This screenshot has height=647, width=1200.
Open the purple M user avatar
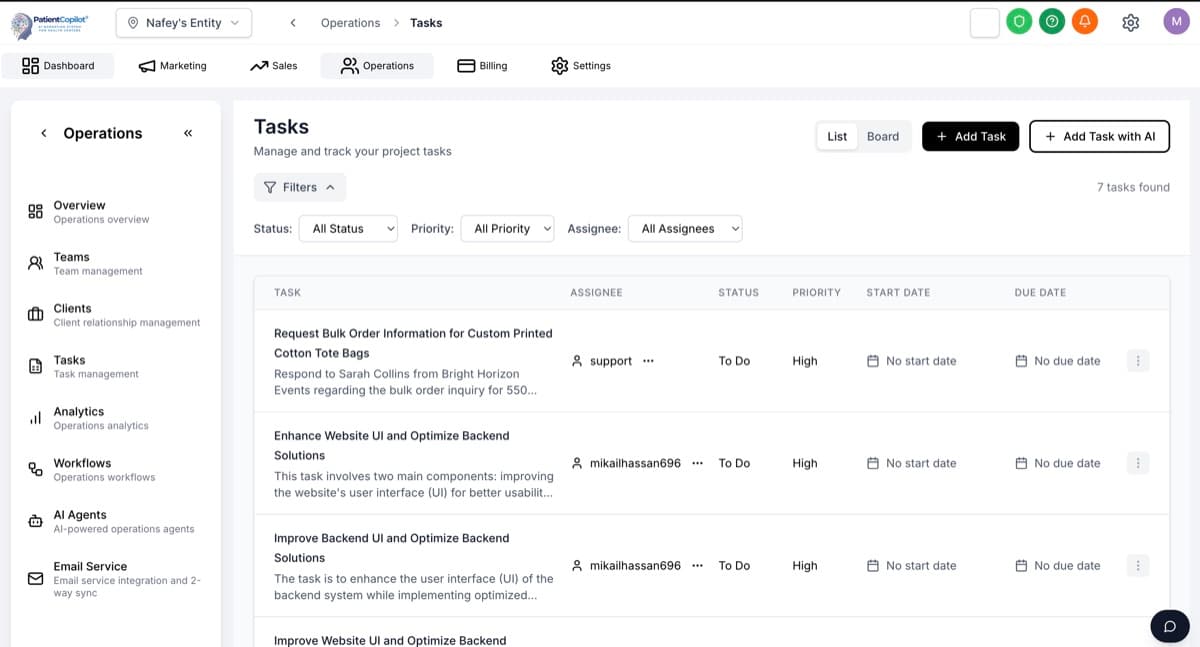point(1175,22)
